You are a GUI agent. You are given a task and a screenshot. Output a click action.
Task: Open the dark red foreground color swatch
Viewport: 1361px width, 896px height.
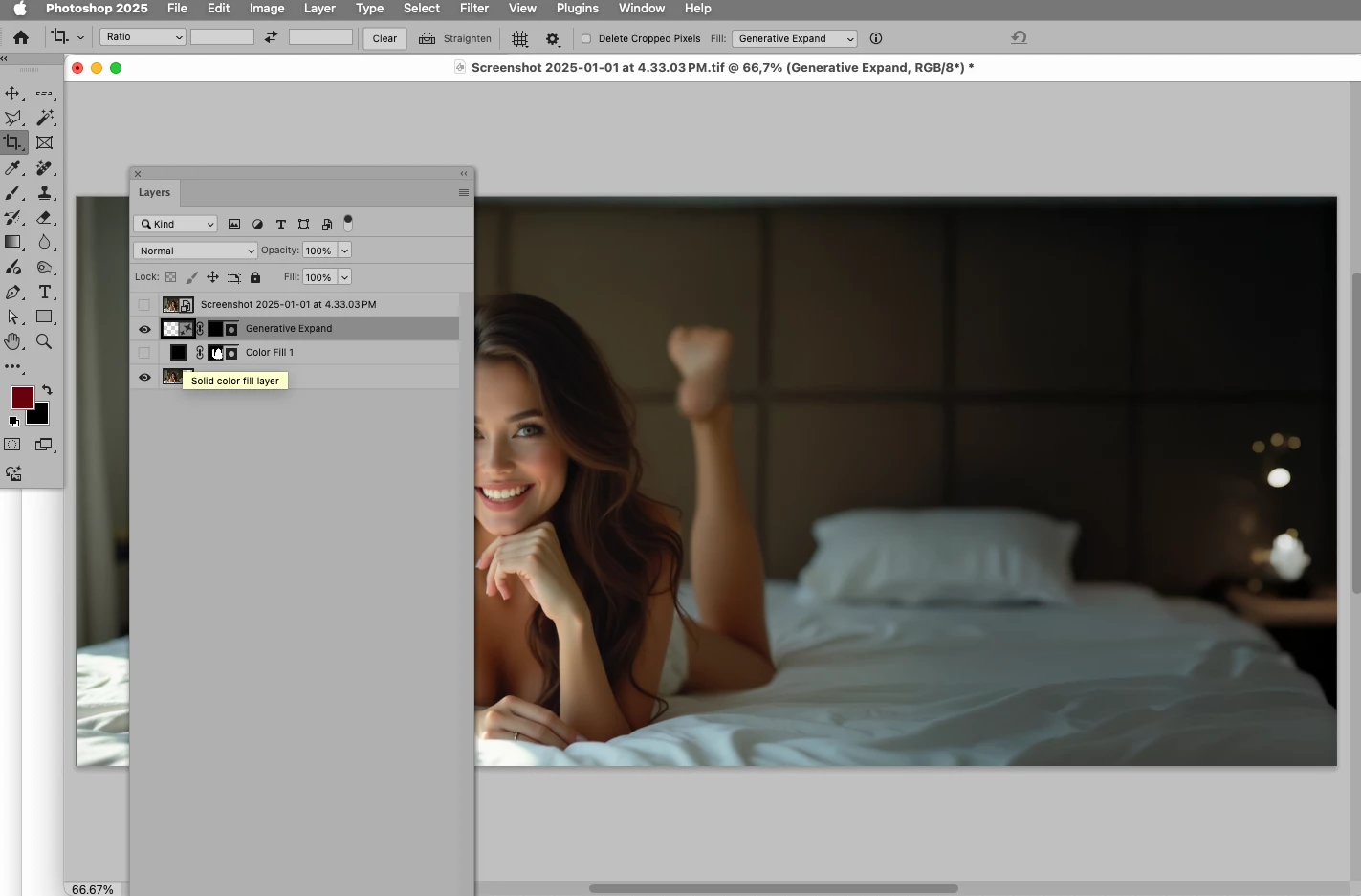click(22, 398)
